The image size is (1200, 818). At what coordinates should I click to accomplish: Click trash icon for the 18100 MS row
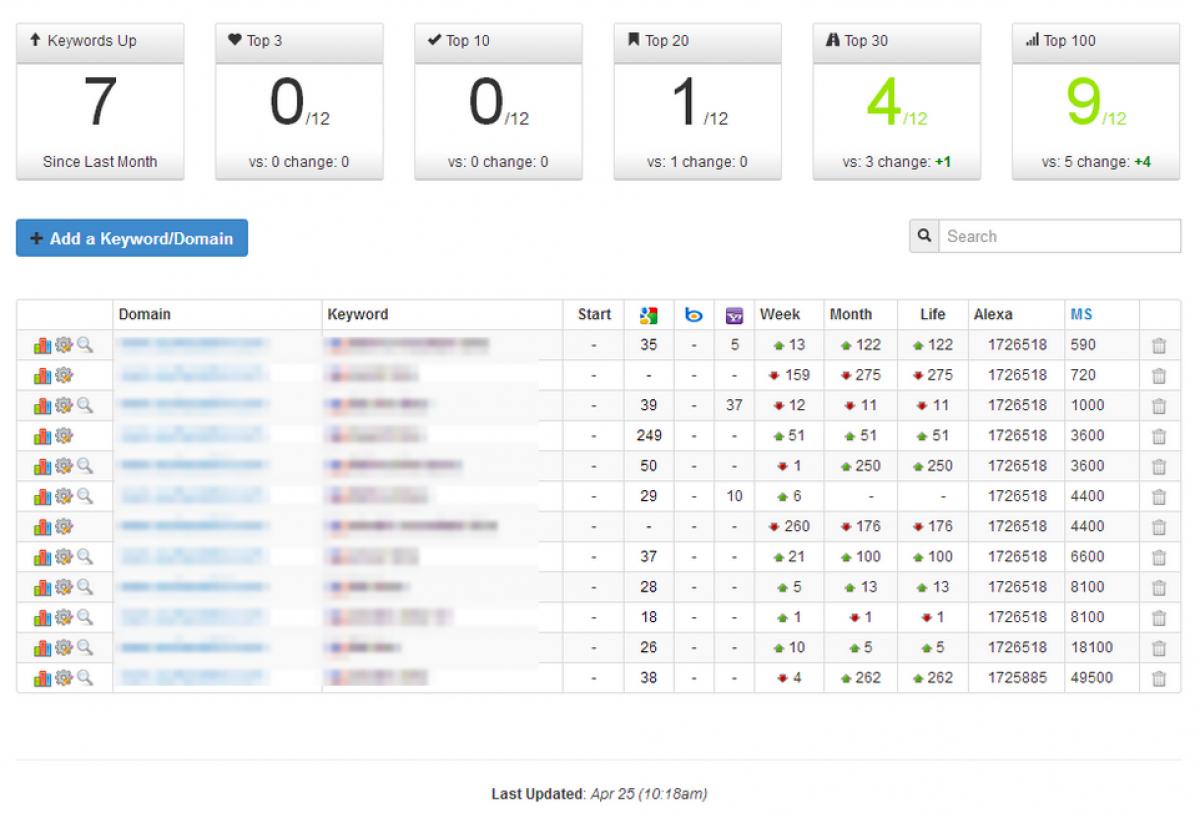(x=1159, y=648)
